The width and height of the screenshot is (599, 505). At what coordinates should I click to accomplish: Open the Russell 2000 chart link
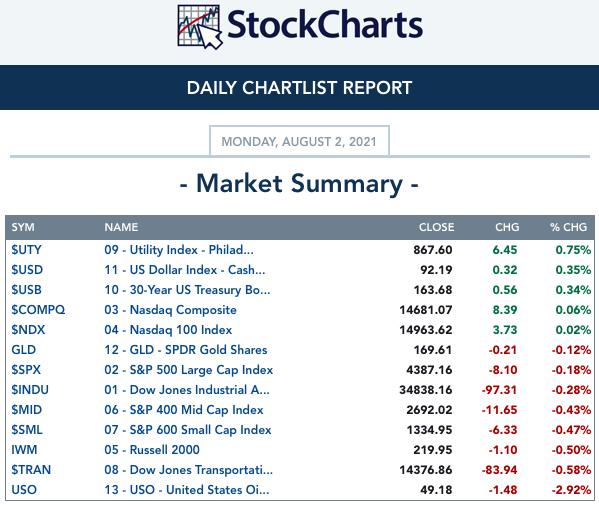[152, 450]
